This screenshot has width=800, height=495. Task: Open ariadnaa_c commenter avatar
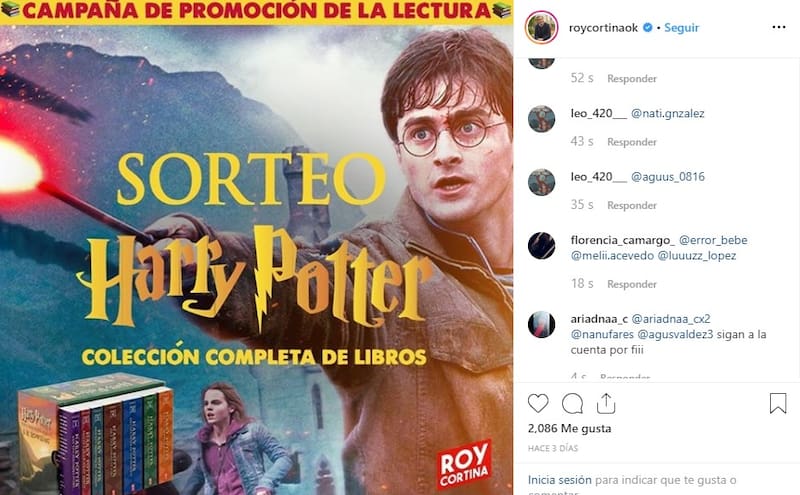click(541, 325)
